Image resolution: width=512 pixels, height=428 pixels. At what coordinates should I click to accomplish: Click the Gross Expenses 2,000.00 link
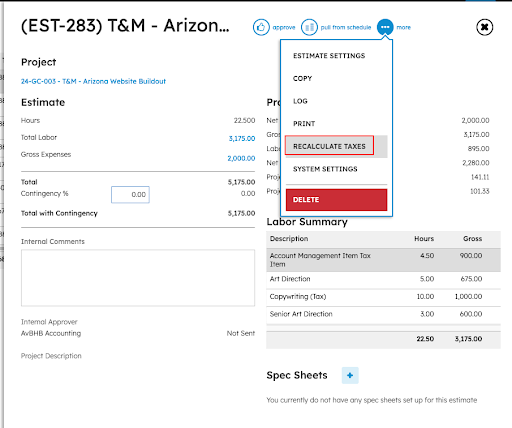[241, 158]
